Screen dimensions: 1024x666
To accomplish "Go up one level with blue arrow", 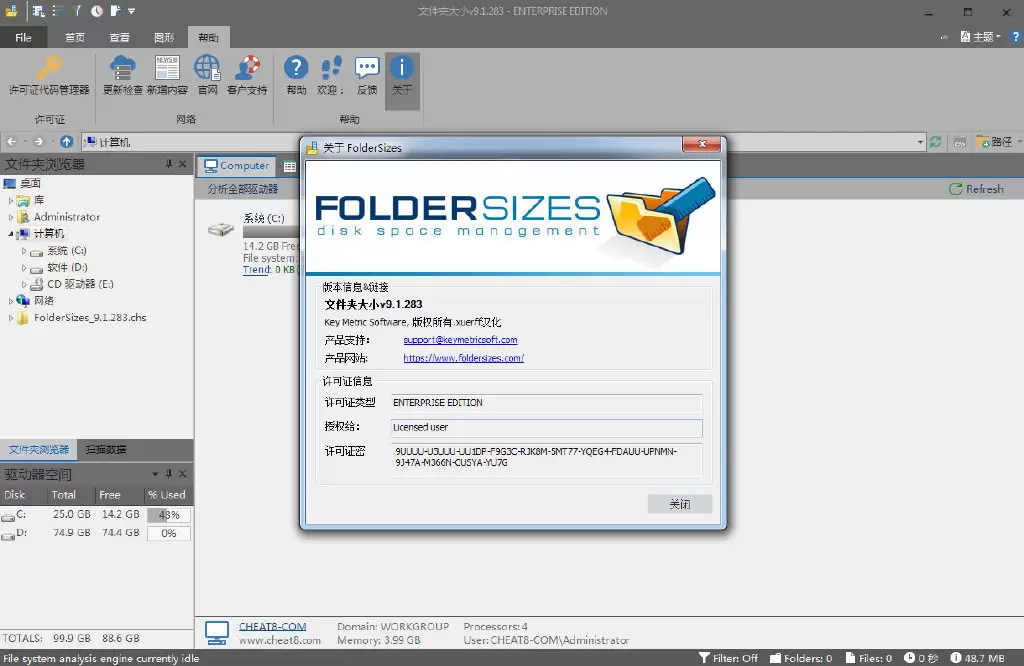I will click(x=67, y=142).
